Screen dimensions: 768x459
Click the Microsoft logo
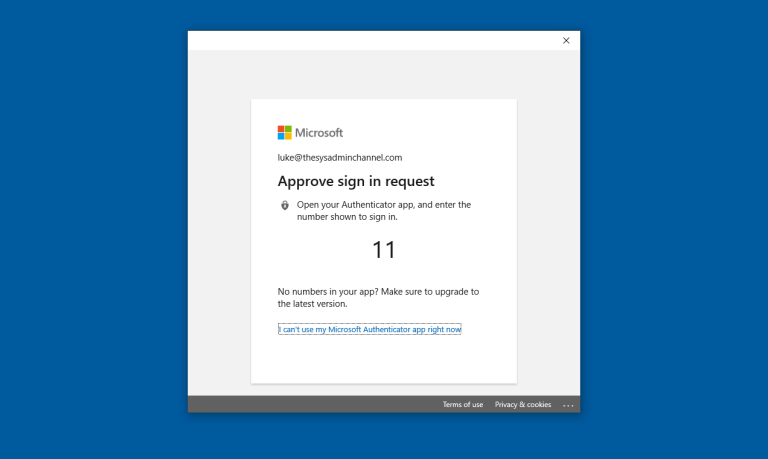(310, 133)
